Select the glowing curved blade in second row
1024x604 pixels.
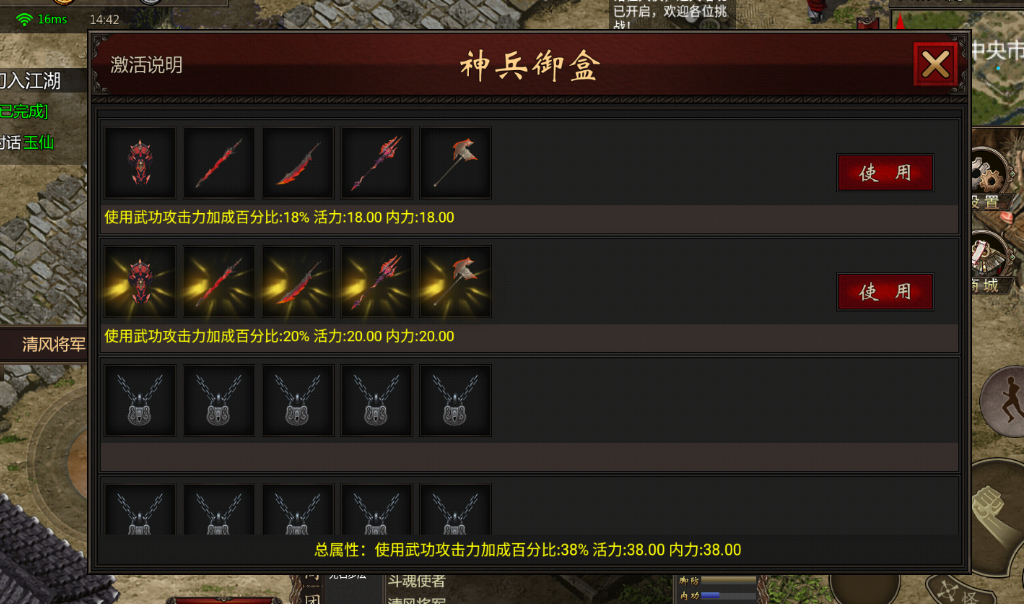[298, 281]
